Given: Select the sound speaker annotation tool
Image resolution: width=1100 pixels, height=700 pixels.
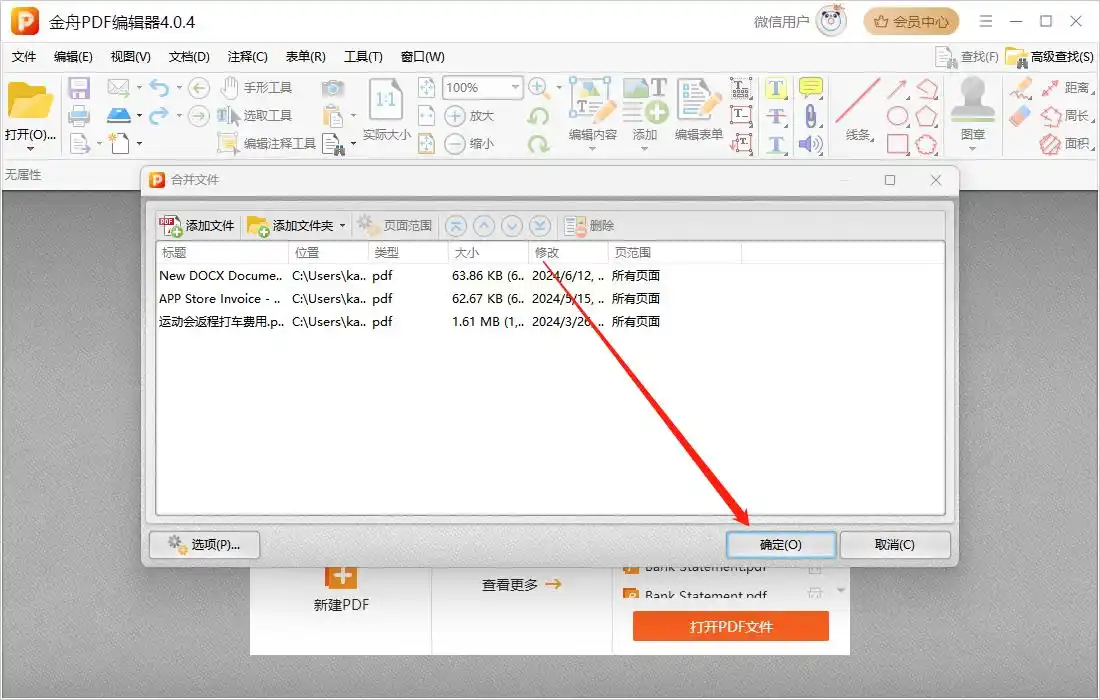Looking at the screenshot, I should click(x=811, y=144).
